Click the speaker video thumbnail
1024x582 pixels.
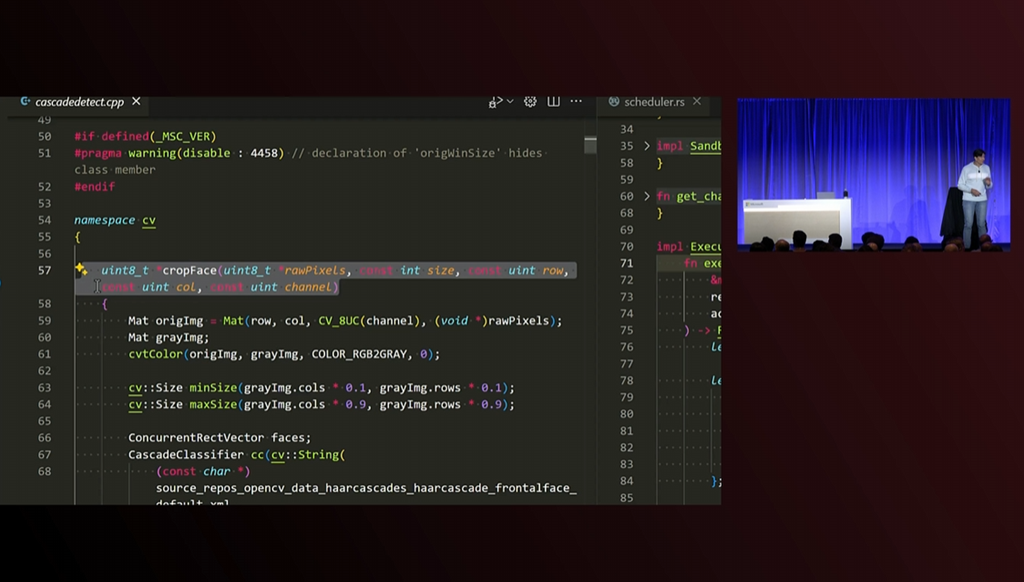point(873,174)
